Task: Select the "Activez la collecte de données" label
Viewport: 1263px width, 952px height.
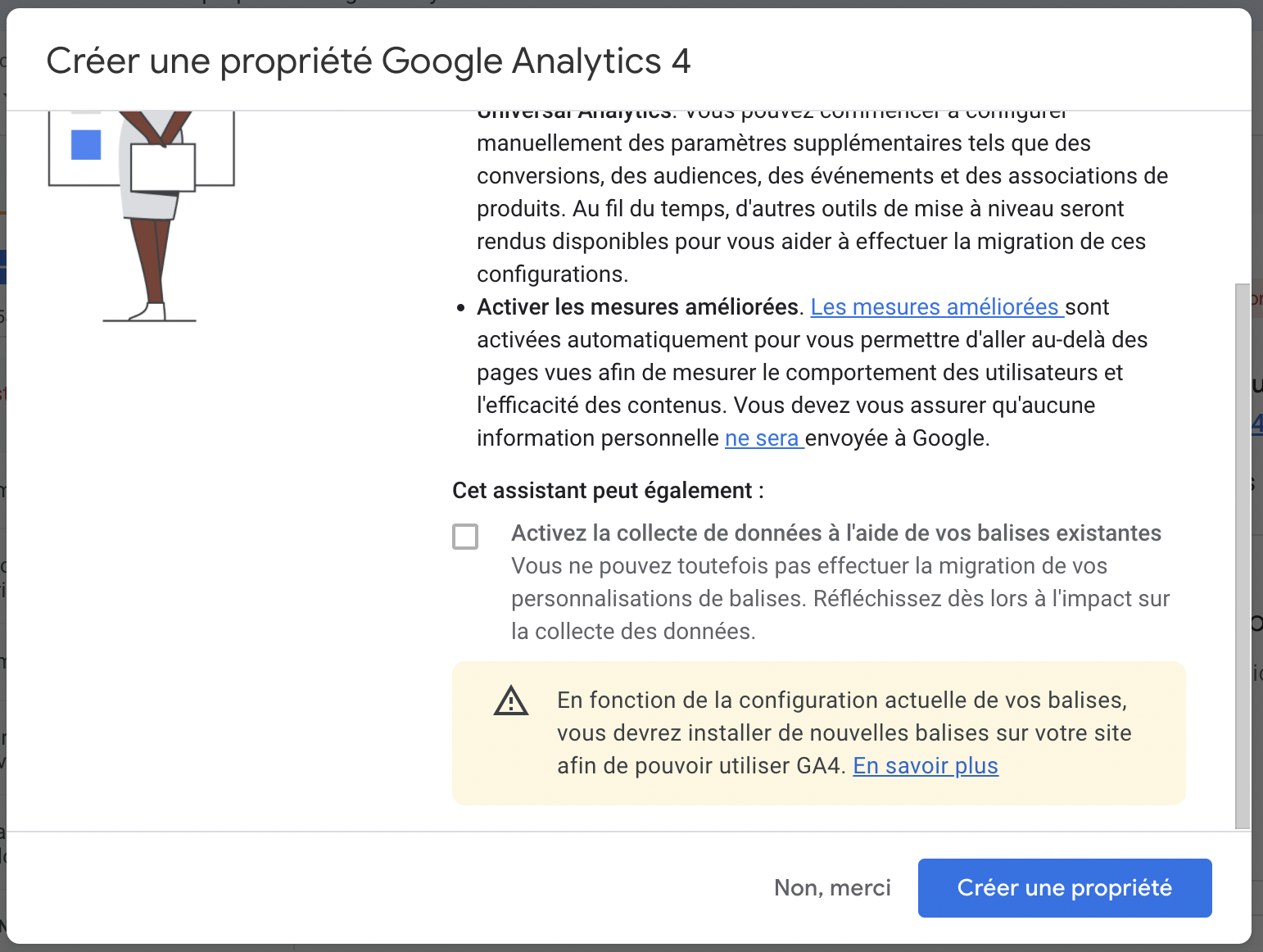Action: [836, 533]
